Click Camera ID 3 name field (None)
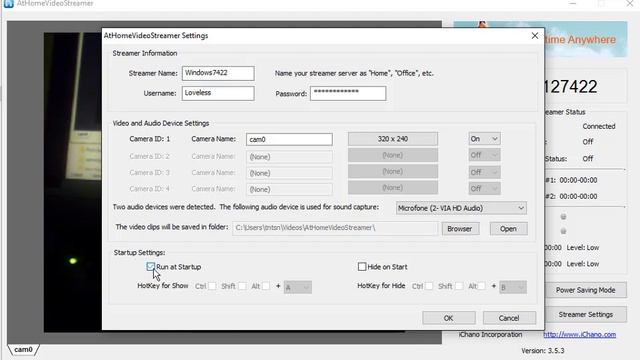640x360 pixels. (289, 173)
